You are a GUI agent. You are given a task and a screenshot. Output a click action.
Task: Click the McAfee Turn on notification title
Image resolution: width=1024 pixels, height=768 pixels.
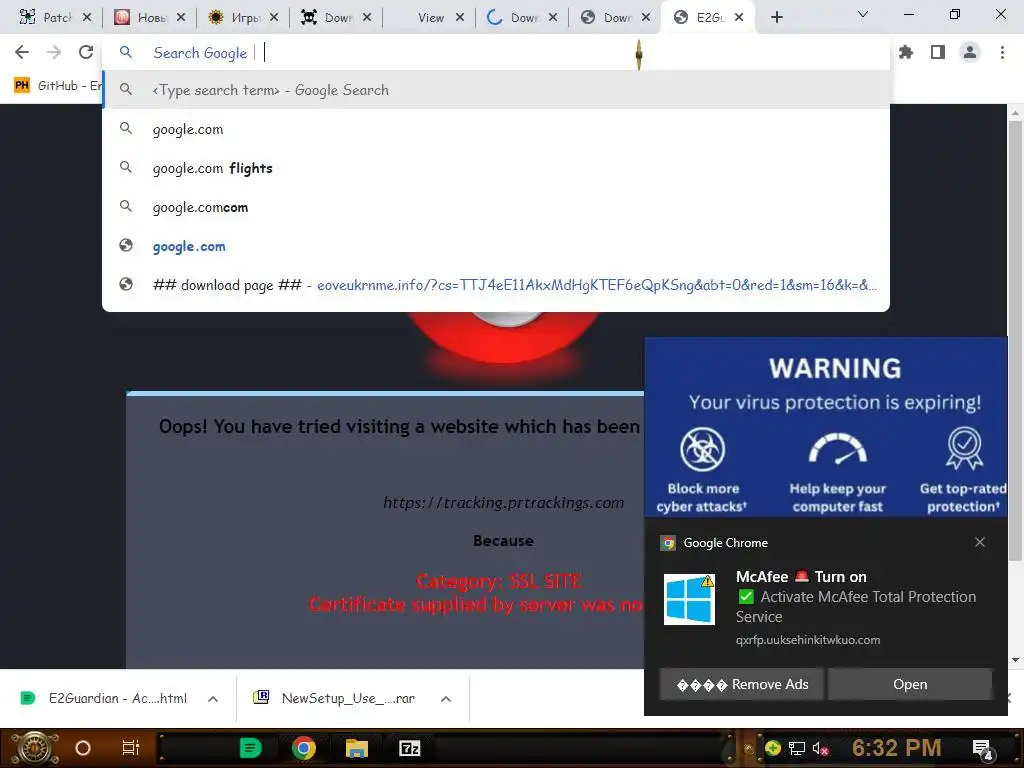pyautogui.click(x=801, y=577)
